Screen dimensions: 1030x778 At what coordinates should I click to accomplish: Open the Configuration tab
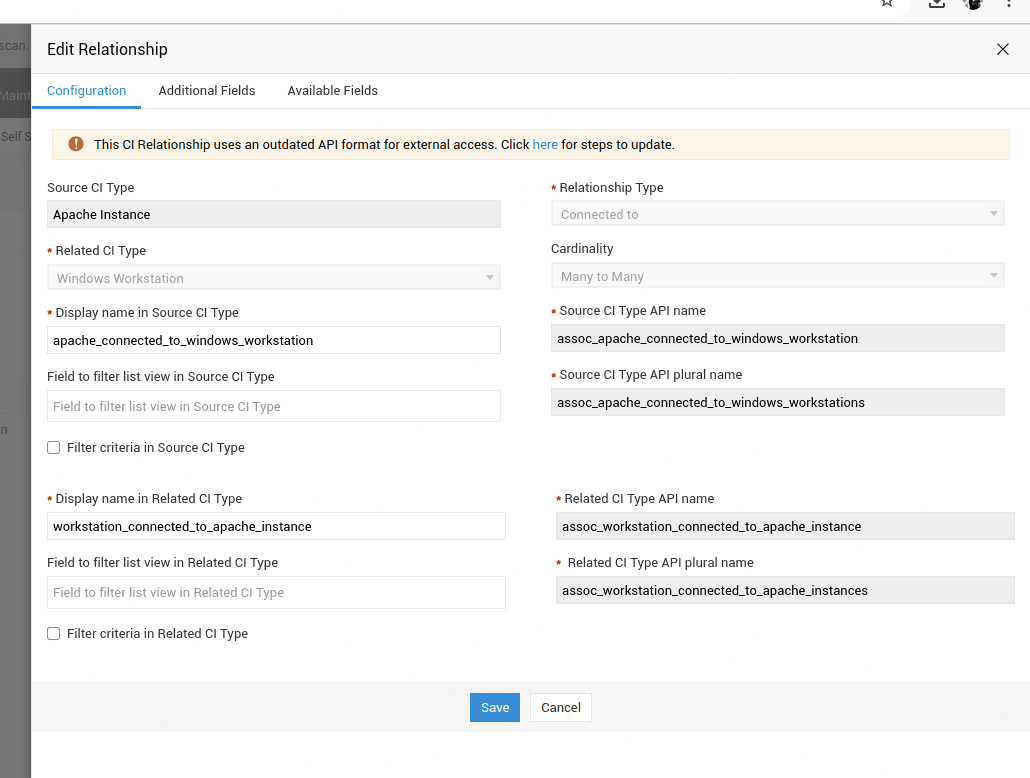coord(87,91)
